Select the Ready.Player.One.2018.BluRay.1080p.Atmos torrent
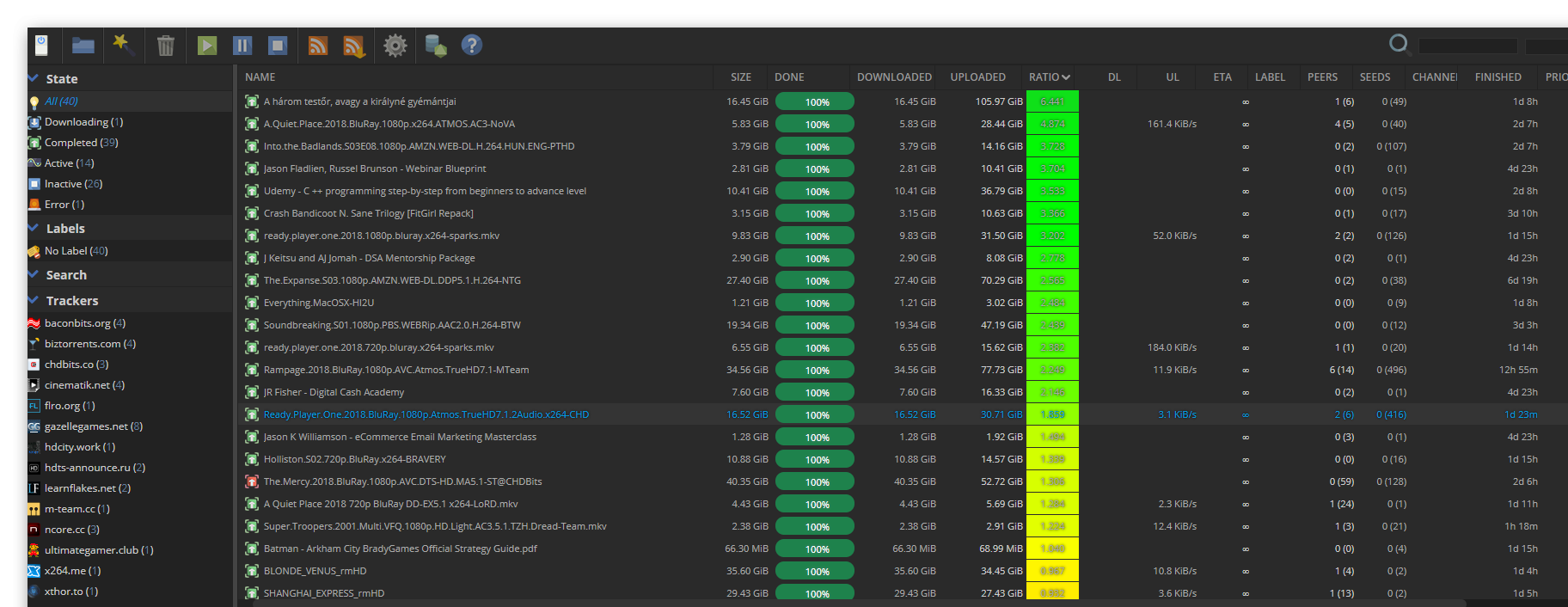This screenshot has width=1568, height=607. (x=903, y=414)
